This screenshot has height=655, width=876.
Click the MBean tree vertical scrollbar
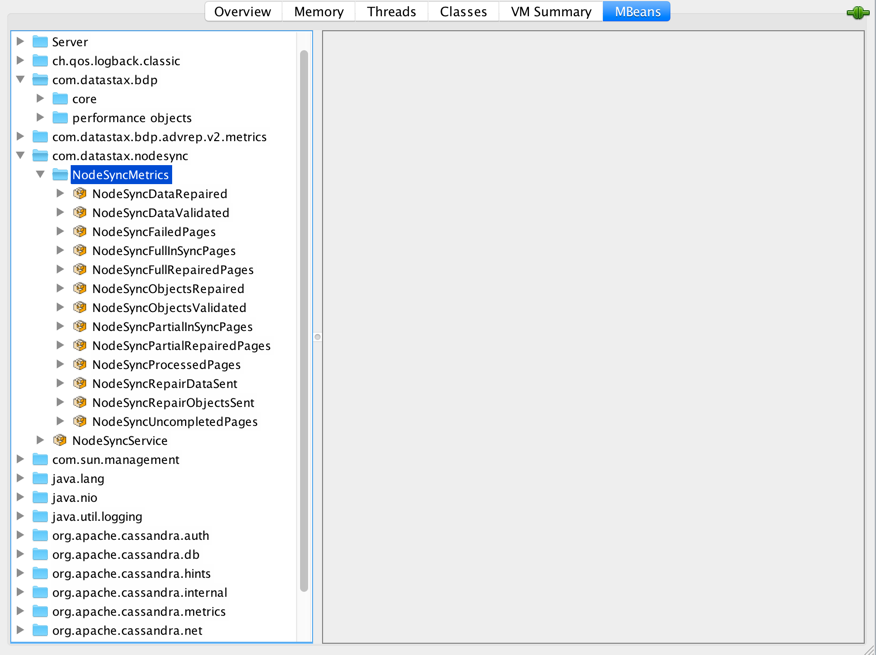pyautogui.click(x=304, y=320)
